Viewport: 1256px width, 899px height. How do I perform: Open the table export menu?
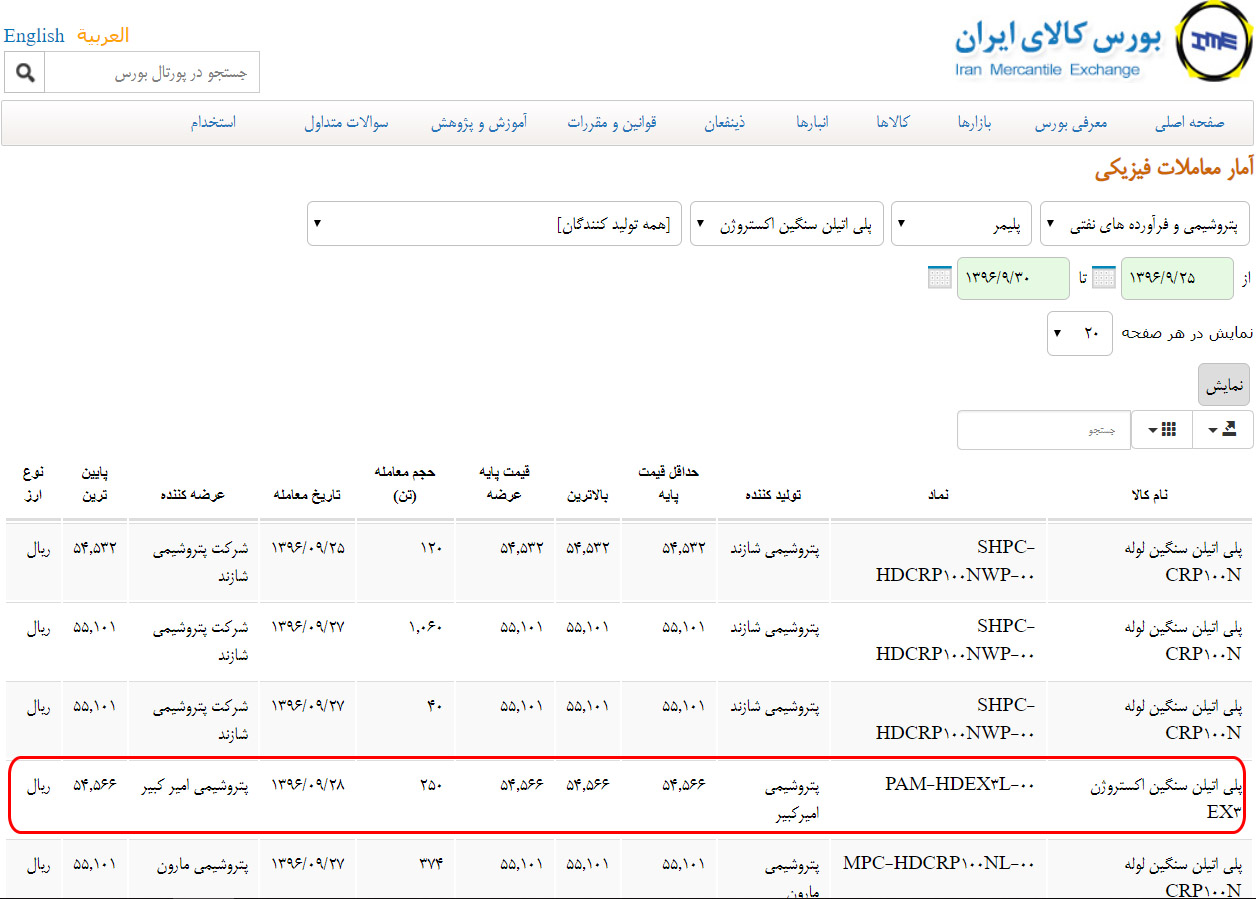(x=1221, y=429)
